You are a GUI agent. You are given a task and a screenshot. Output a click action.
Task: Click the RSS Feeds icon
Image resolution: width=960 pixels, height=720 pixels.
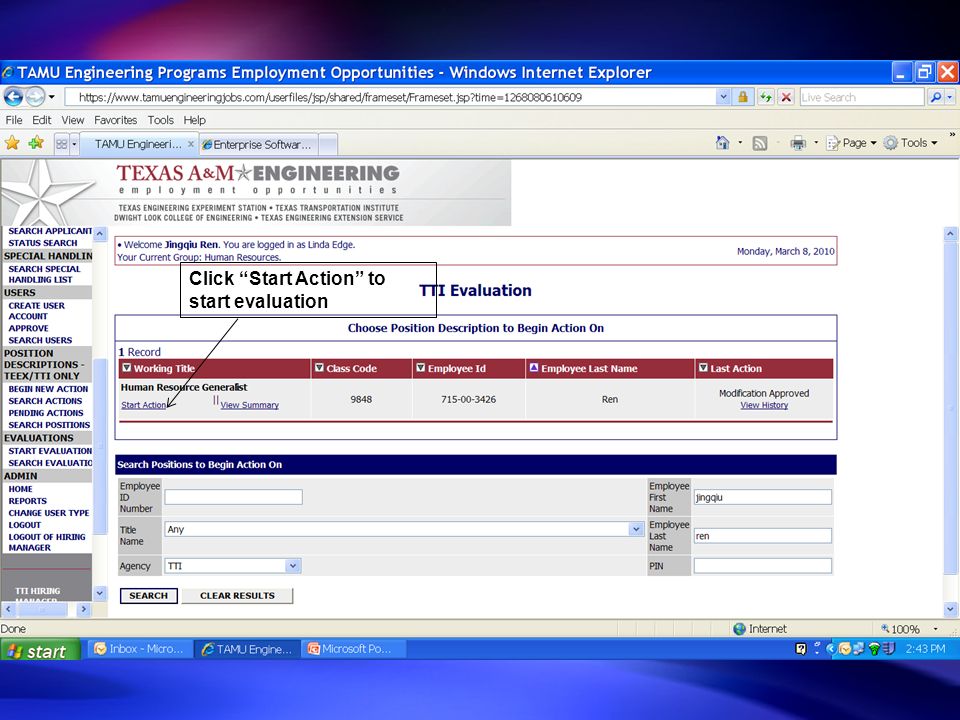pyautogui.click(x=760, y=143)
